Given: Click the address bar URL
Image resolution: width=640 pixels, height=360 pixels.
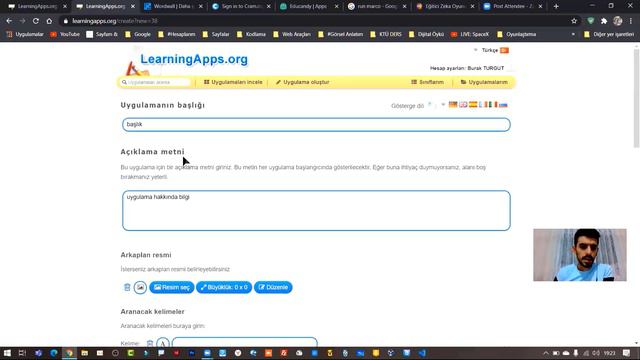Looking at the screenshot, I should pos(115,21).
